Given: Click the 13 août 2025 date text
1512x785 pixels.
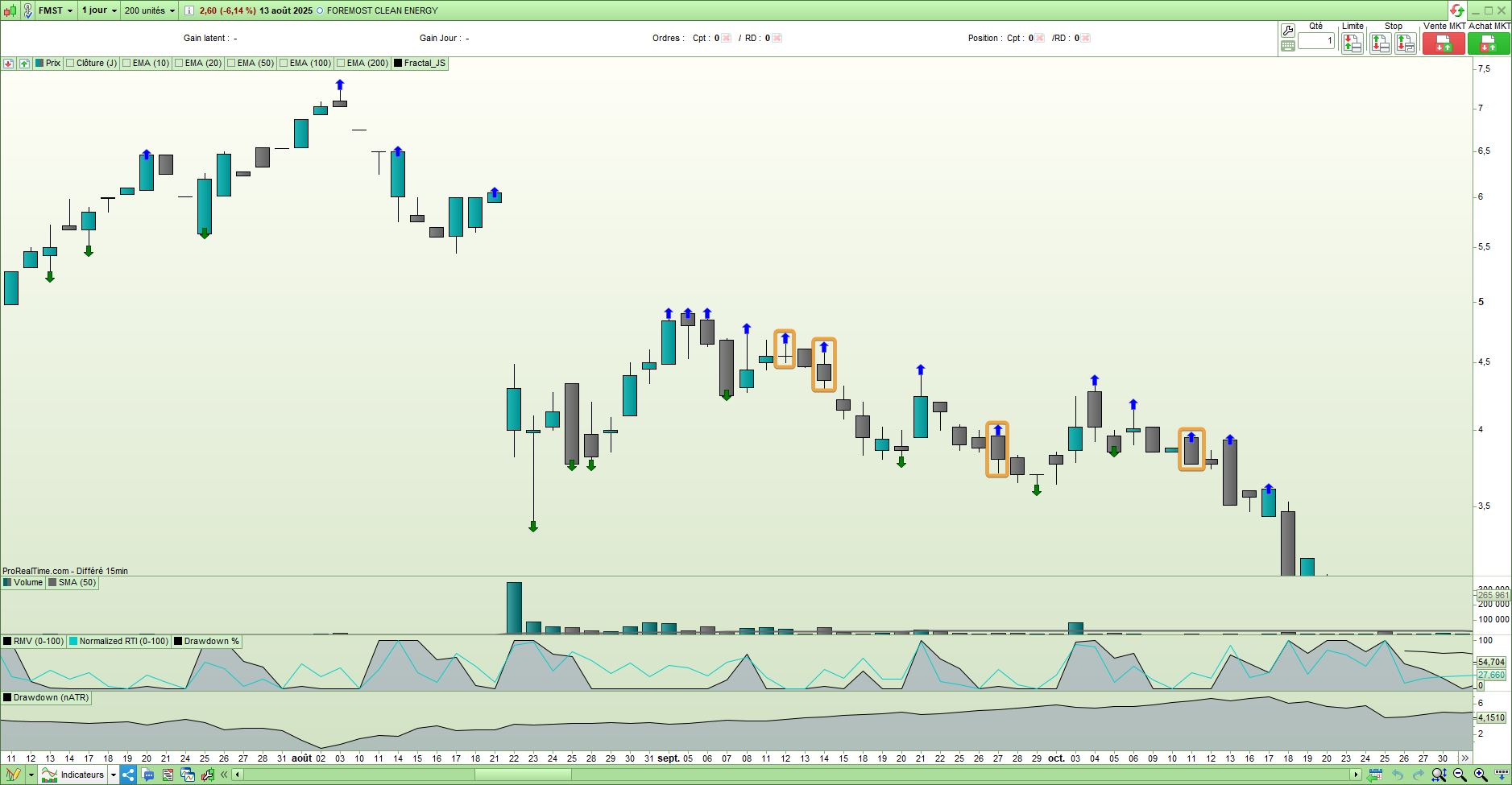Looking at the screenshot, I should click(x=286, y=10).
